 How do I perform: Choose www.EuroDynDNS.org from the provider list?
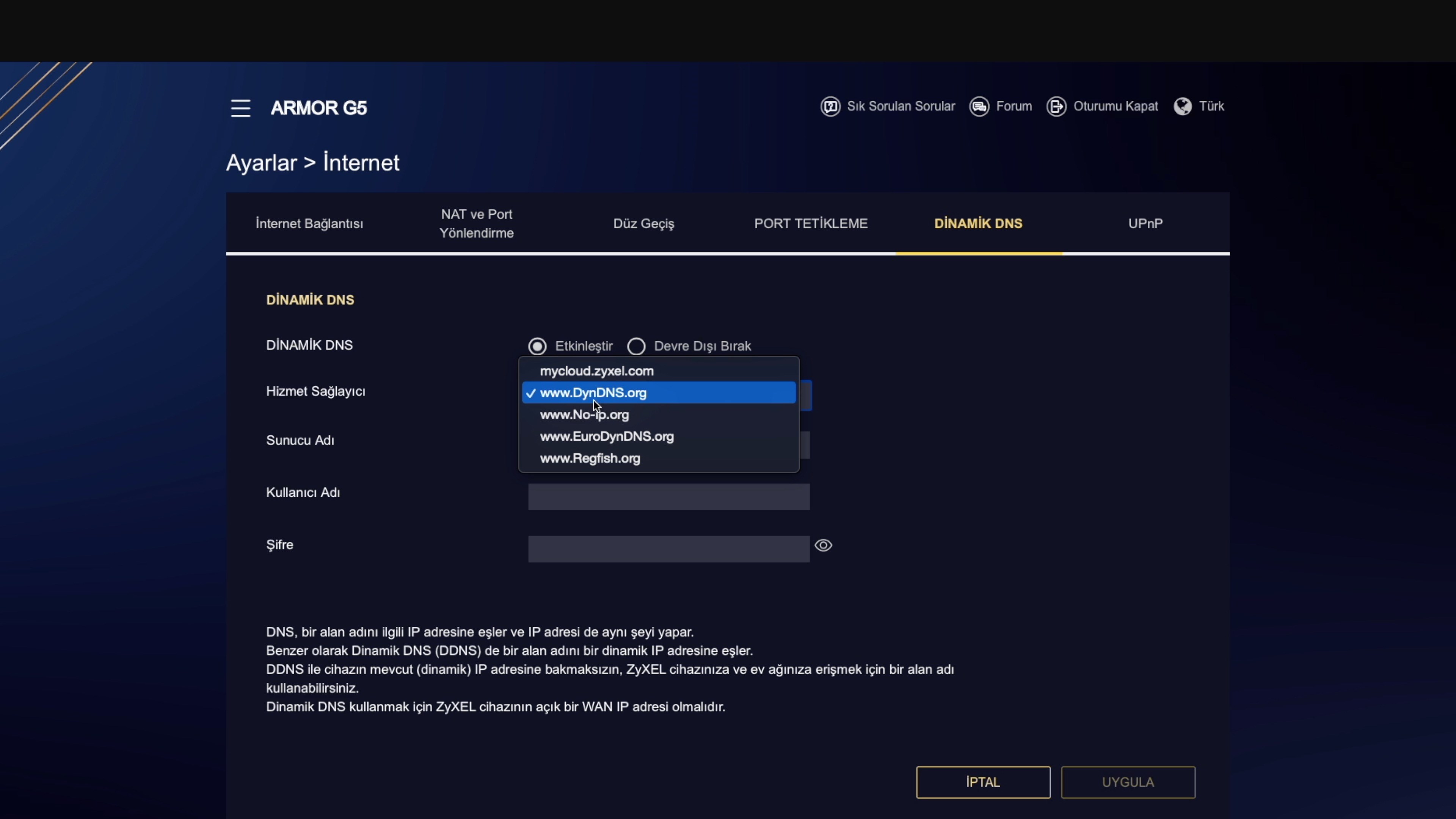pyautogui.click(x=659, y=436)
